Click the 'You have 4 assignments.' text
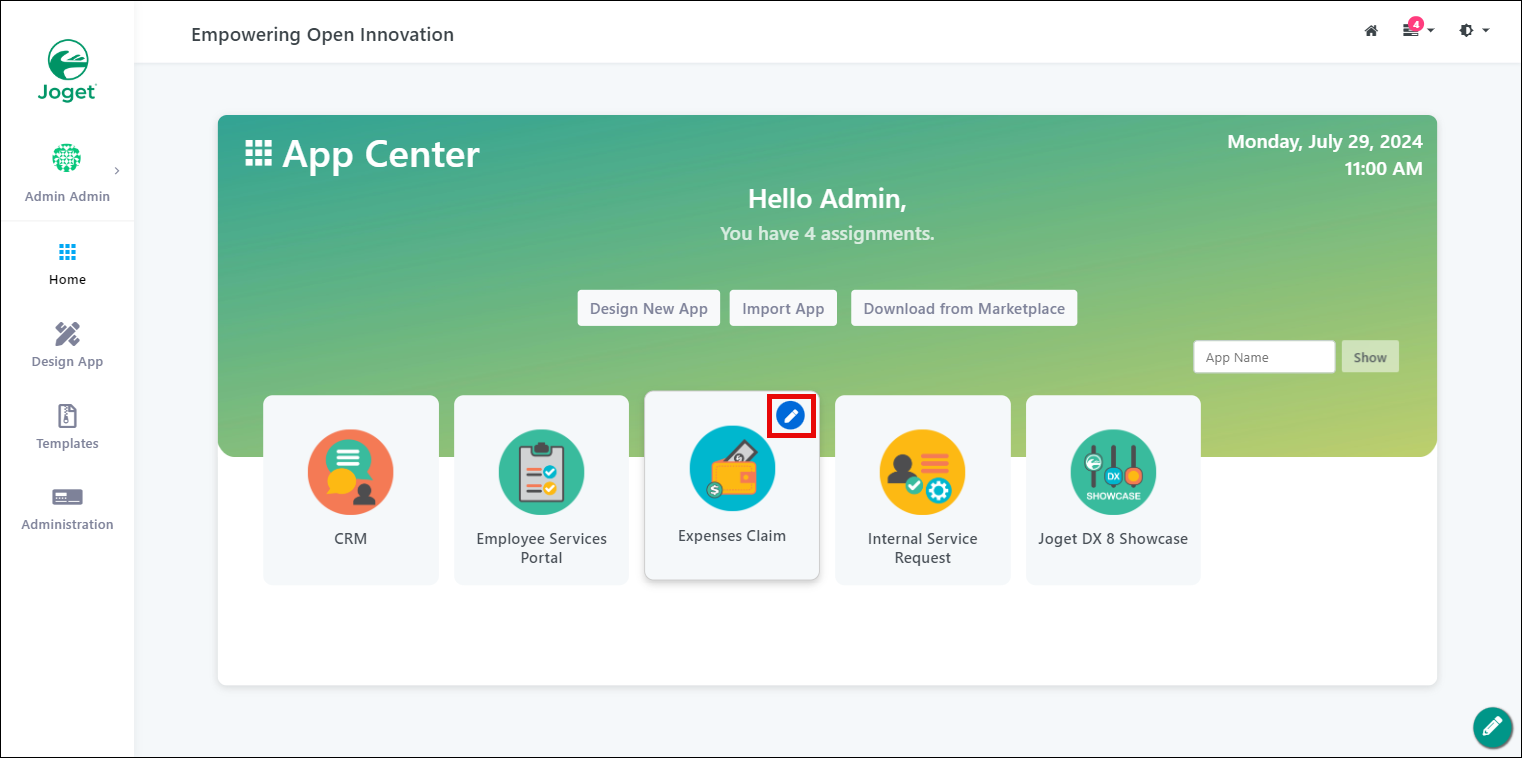1522x758 pixels. [x=827, y=234]
